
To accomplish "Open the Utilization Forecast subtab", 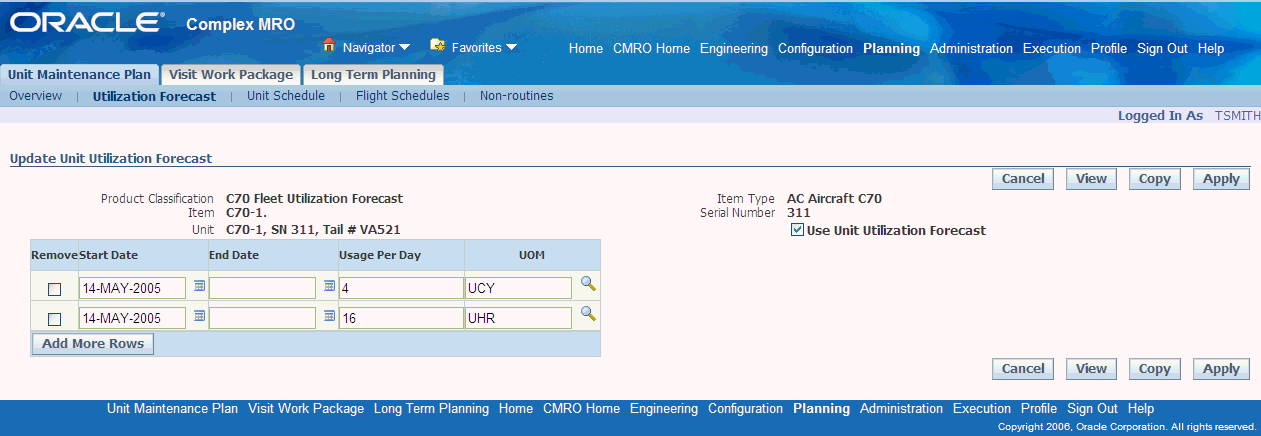I will [x=154, y=97].
